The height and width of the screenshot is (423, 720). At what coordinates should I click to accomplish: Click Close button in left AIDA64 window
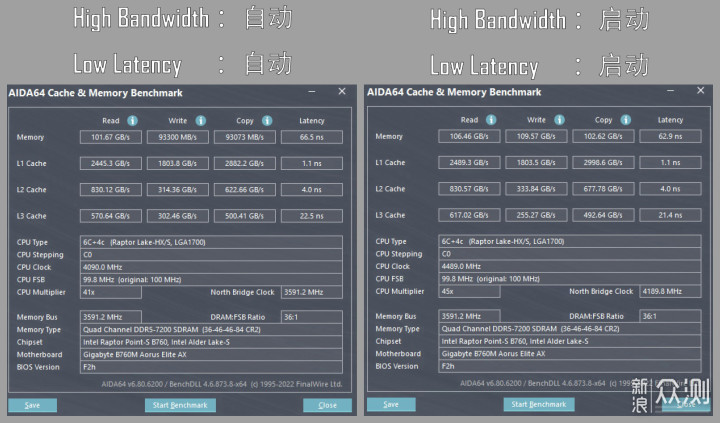click(327, 405)
